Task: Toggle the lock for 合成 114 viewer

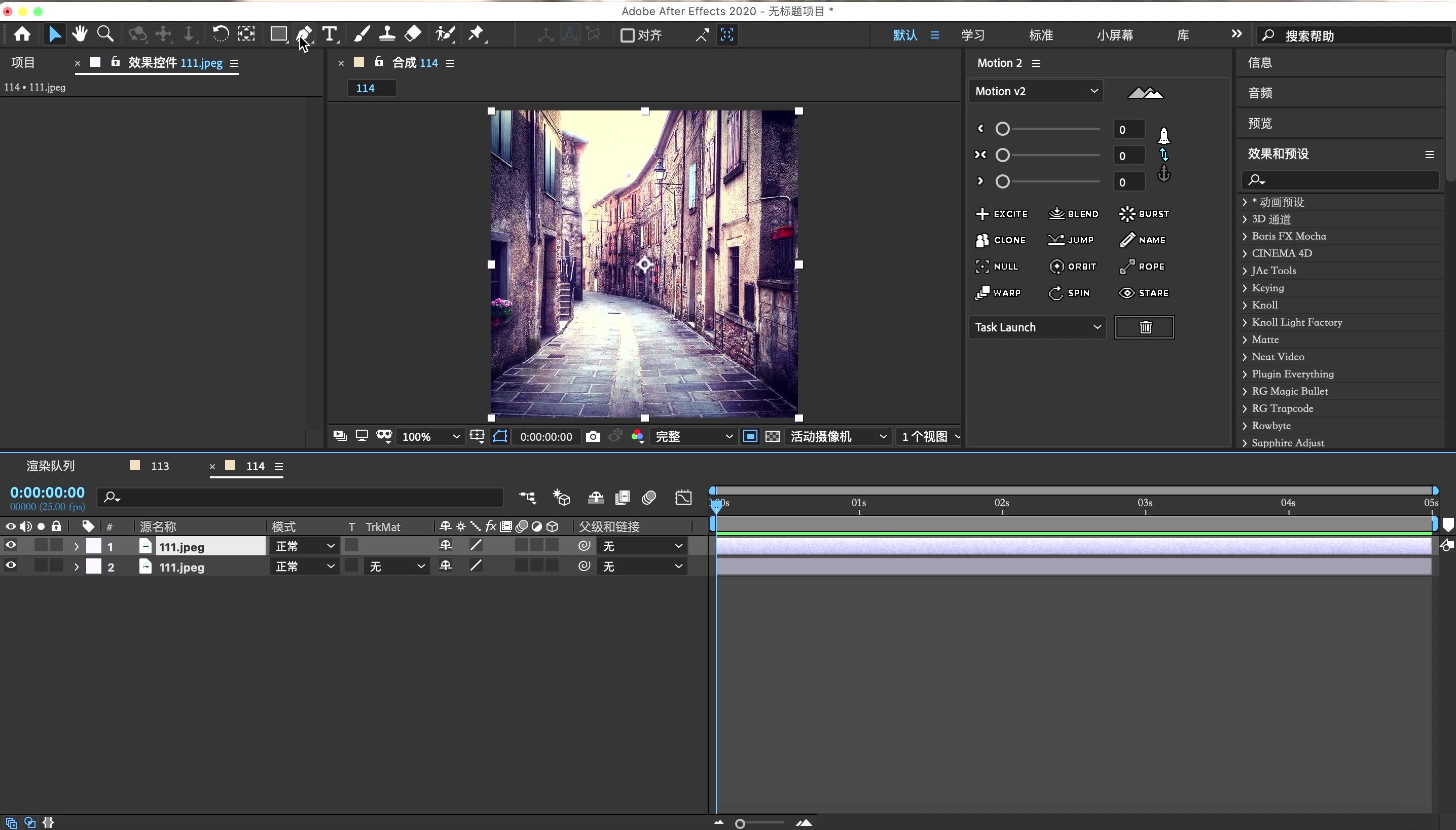Action: (x=379, y=62)
